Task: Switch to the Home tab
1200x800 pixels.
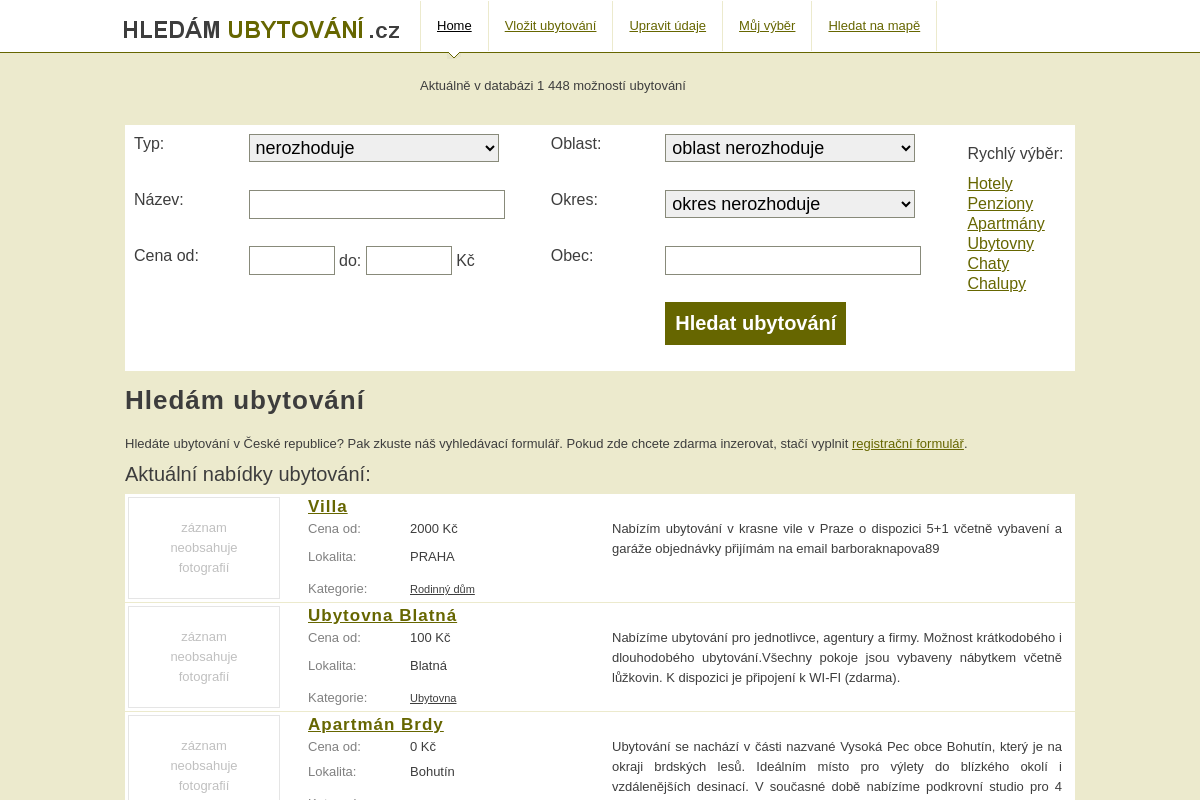Action: [455, 25]
